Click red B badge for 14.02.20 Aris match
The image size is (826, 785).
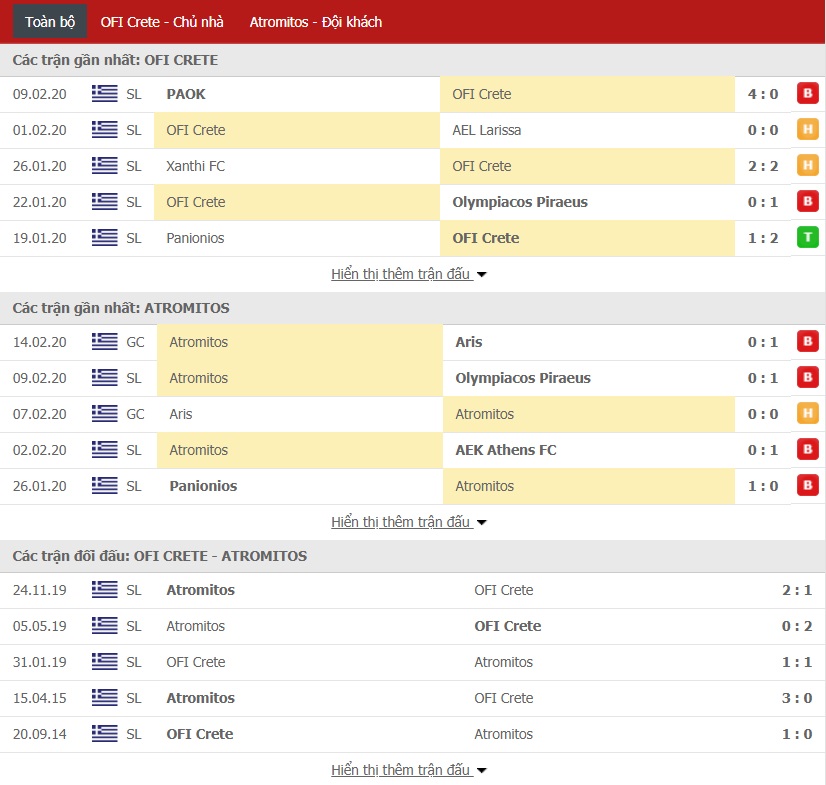808,341
